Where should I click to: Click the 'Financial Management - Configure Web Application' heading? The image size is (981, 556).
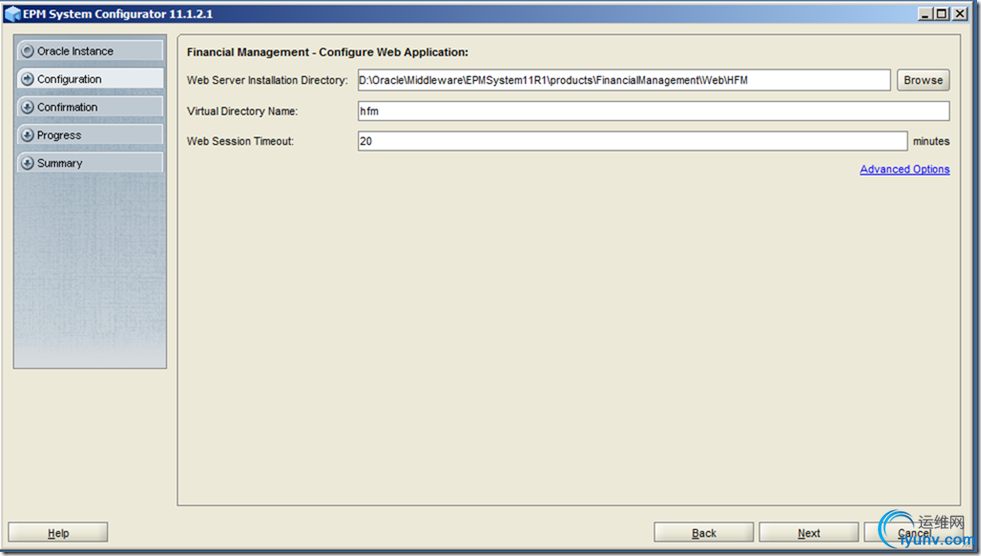click(x=327, y=52)
